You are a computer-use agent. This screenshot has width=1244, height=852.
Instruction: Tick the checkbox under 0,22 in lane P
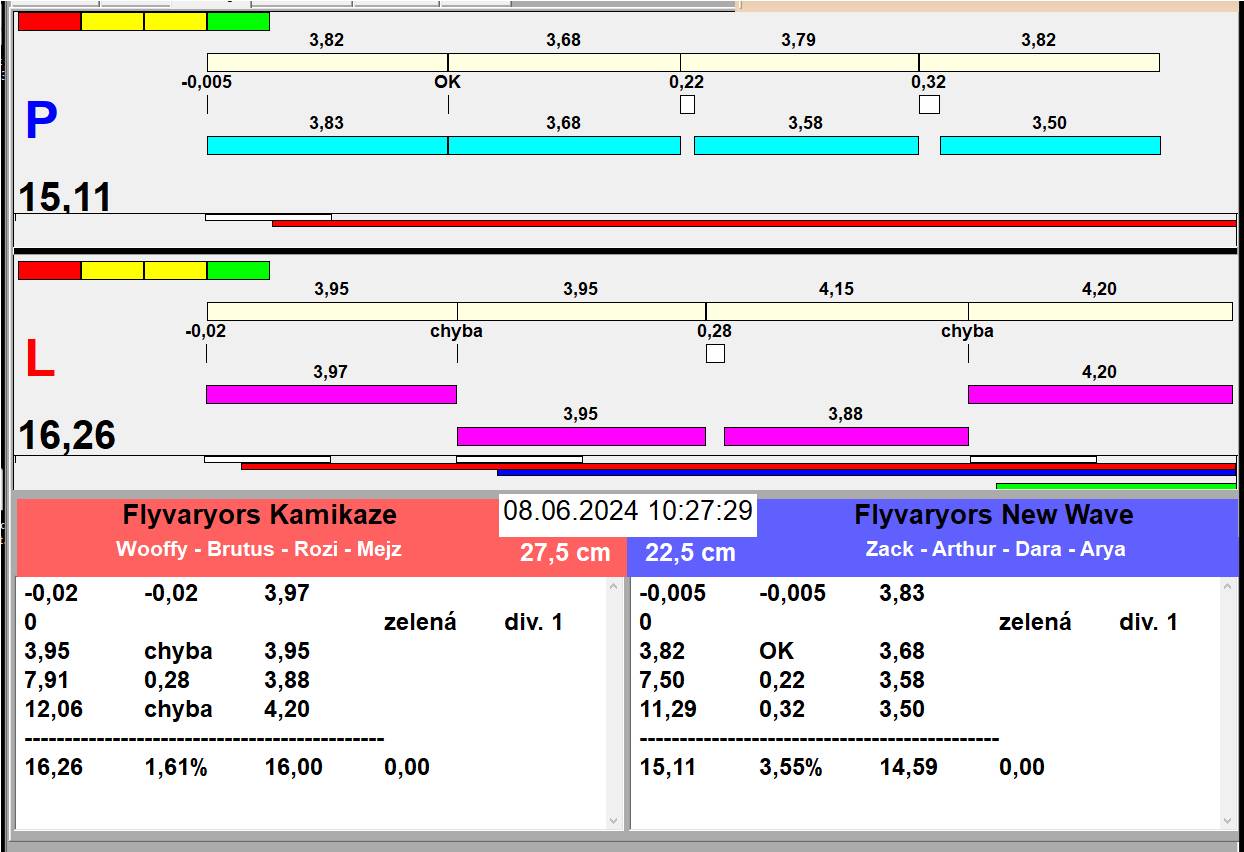point(687,104)
